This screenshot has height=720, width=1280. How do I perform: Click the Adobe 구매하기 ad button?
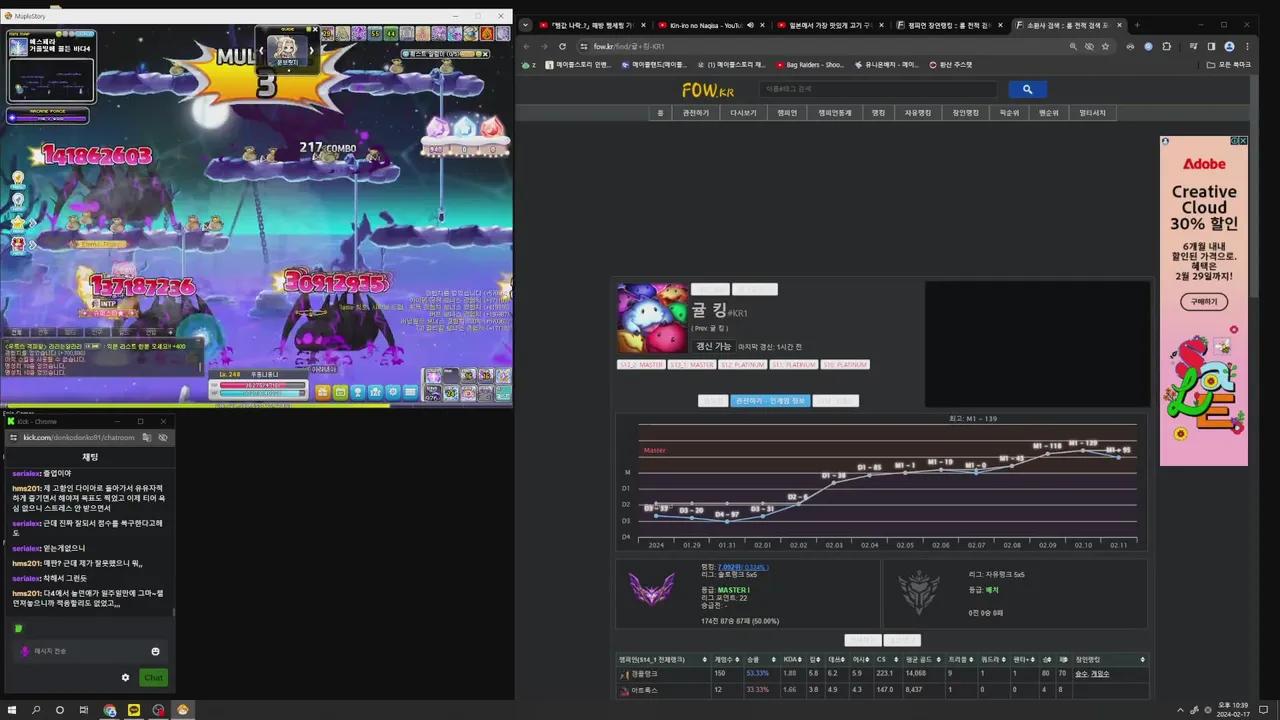tap(1203, 301)
